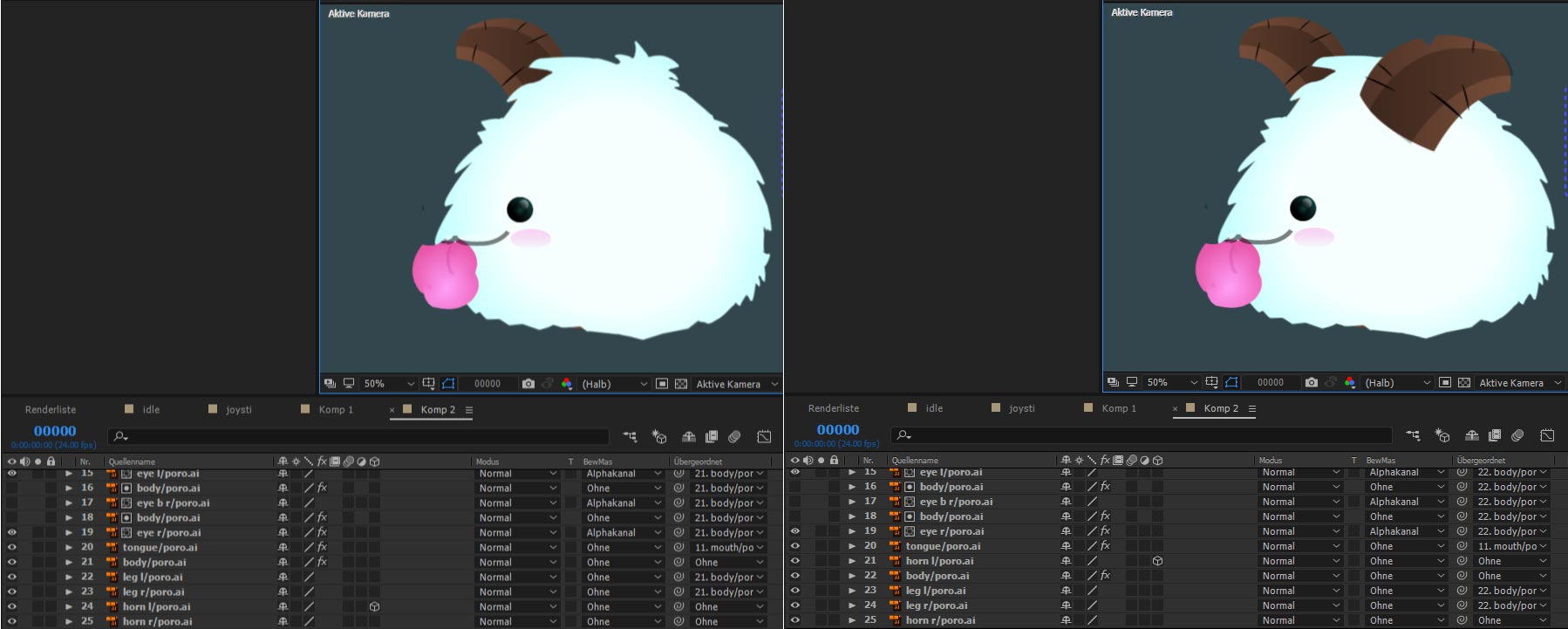Click the RGB channel icon in left viewer
The width and height of the screenshot is (1568, 629).
click(x=567, y=384)
